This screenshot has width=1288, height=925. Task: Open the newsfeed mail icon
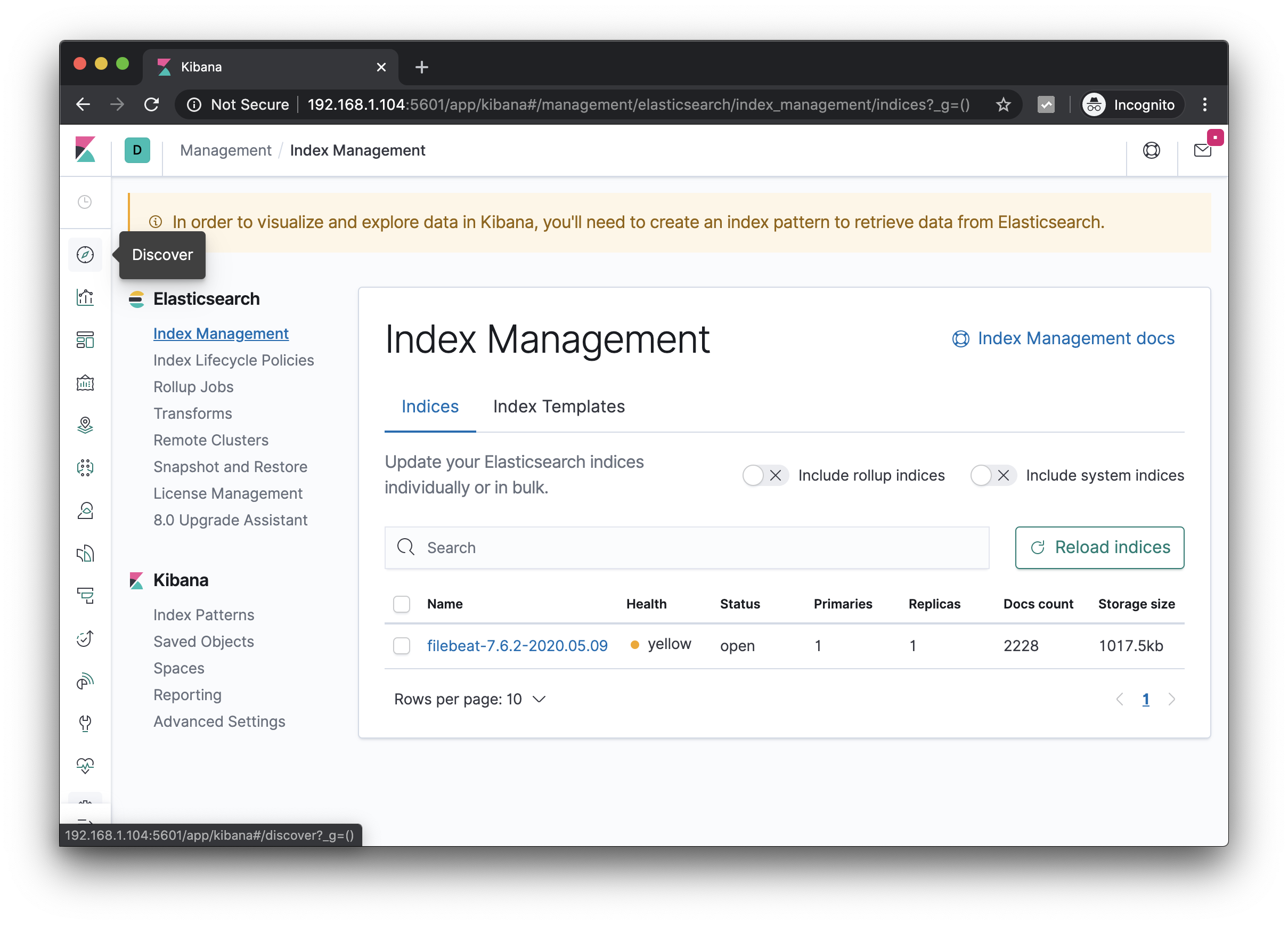[x=1202, y=151]
